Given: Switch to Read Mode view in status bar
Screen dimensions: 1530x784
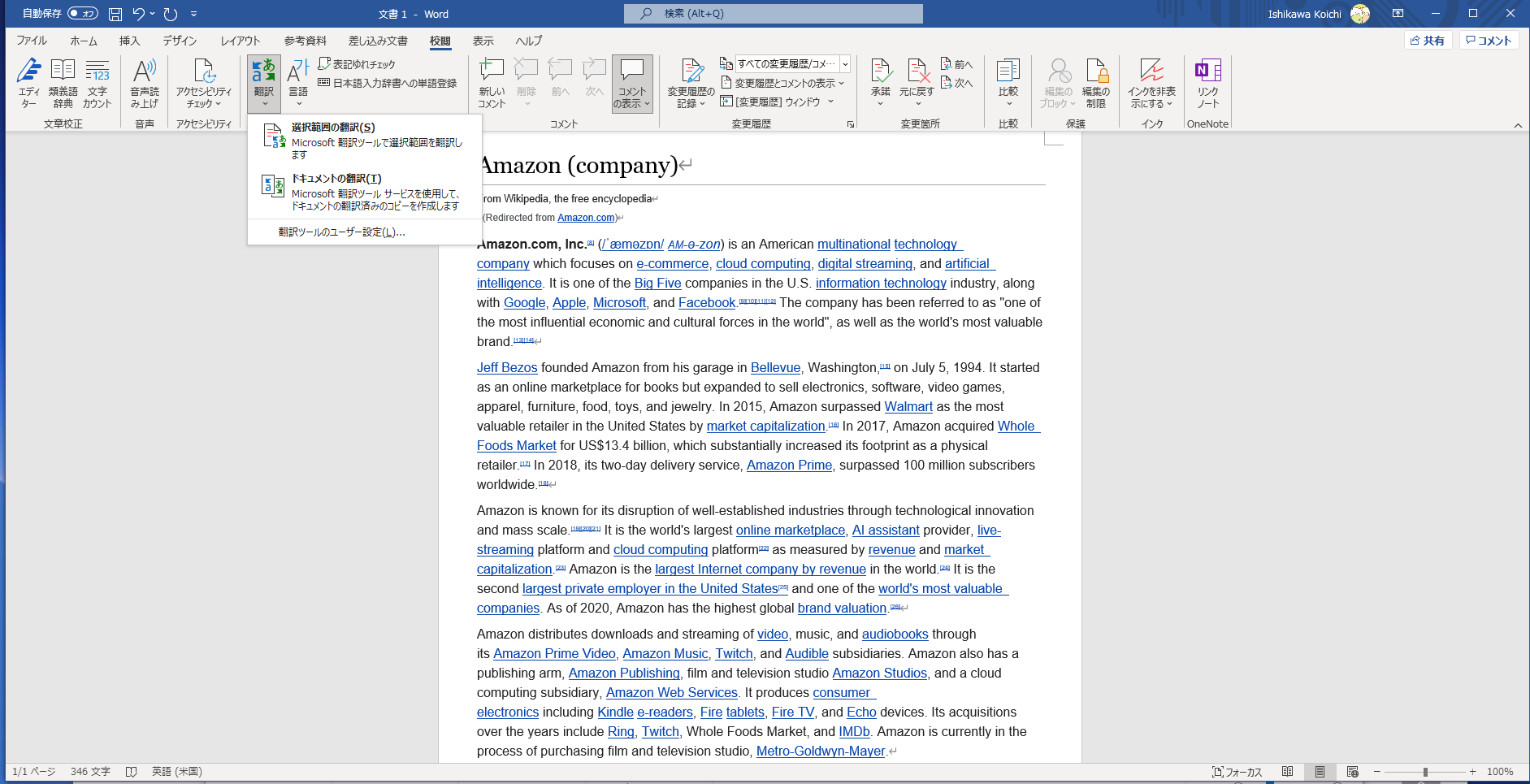Looking at the screenshot, I should pyautogui.click(x=1288, y=772).
